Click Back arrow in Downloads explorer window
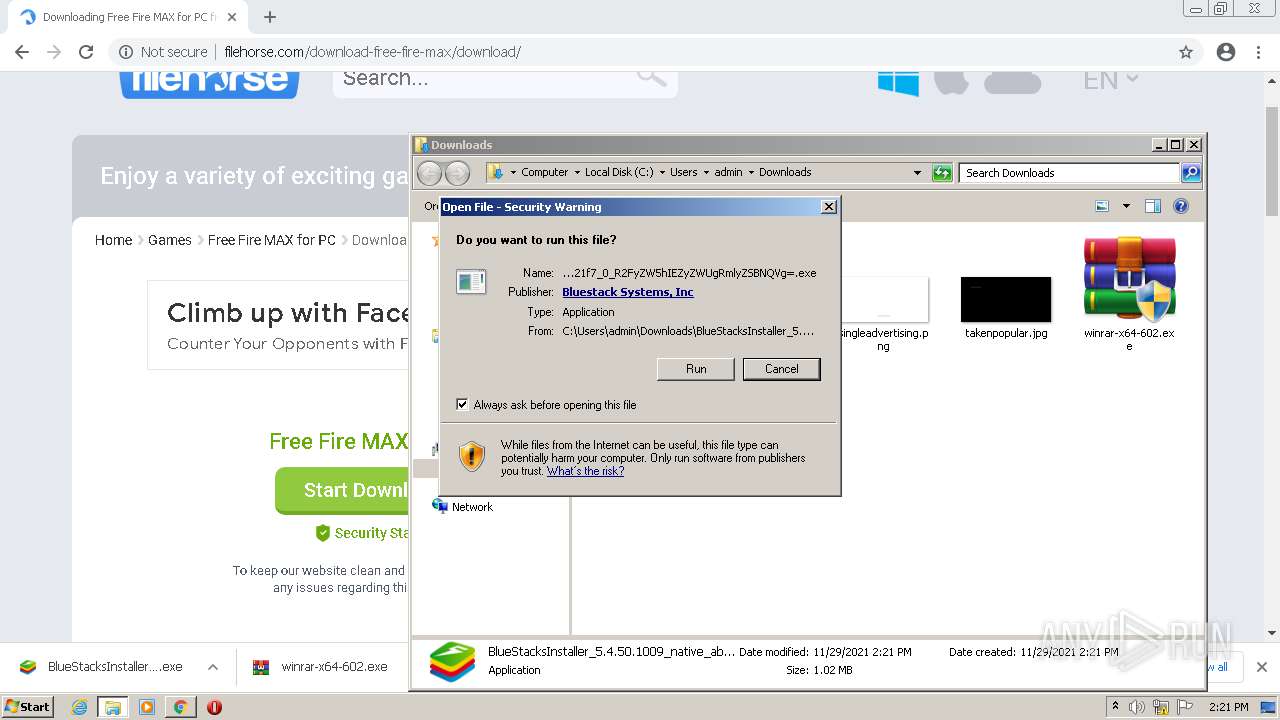 coord(429,173)
